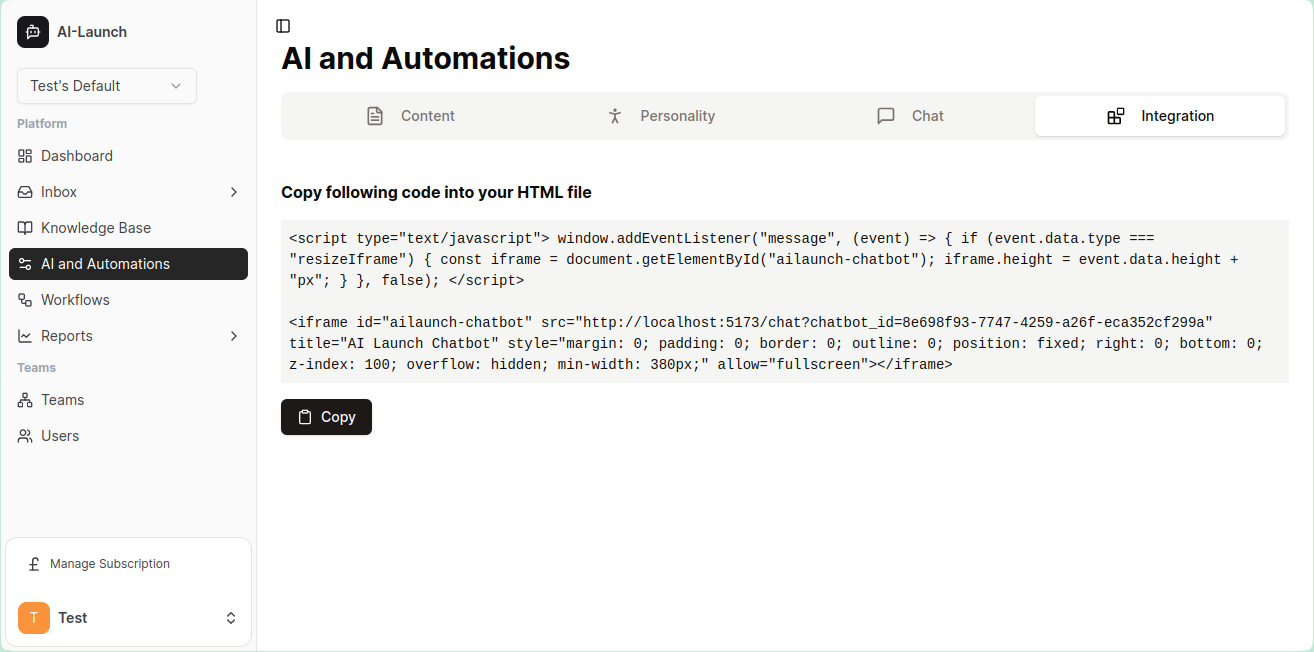This screenshot has height=652, width=1314.
Task: Click the Copy button
Action: point(326,417)
